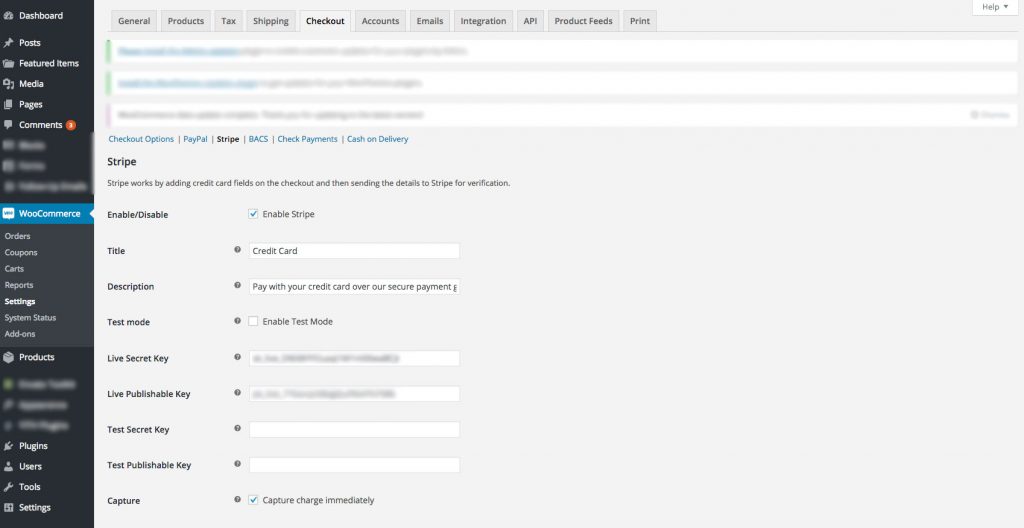
Task: Switch to the General tab
Action: tap(134, 21)
